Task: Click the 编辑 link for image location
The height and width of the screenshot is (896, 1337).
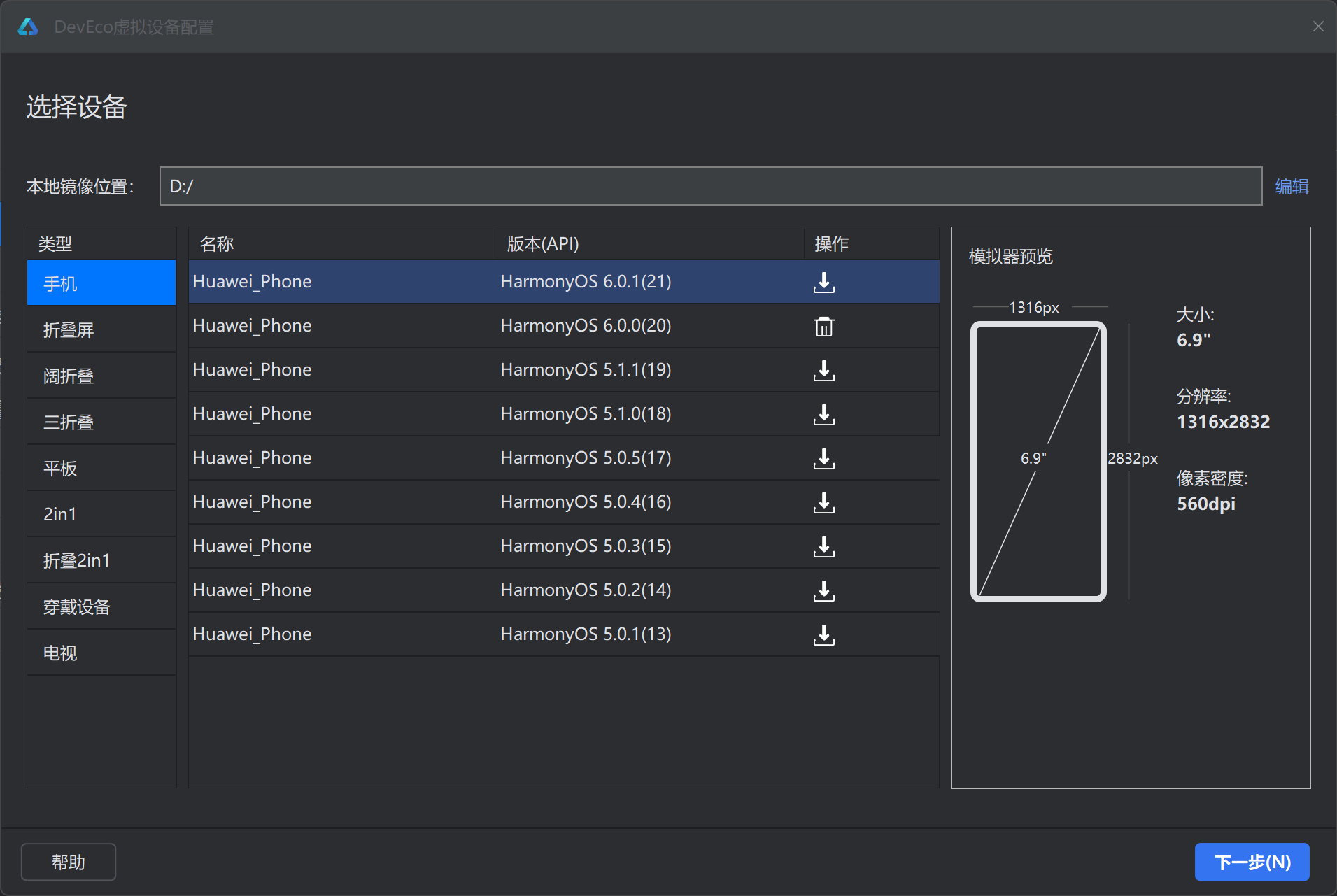Action: click(1292, 187)
